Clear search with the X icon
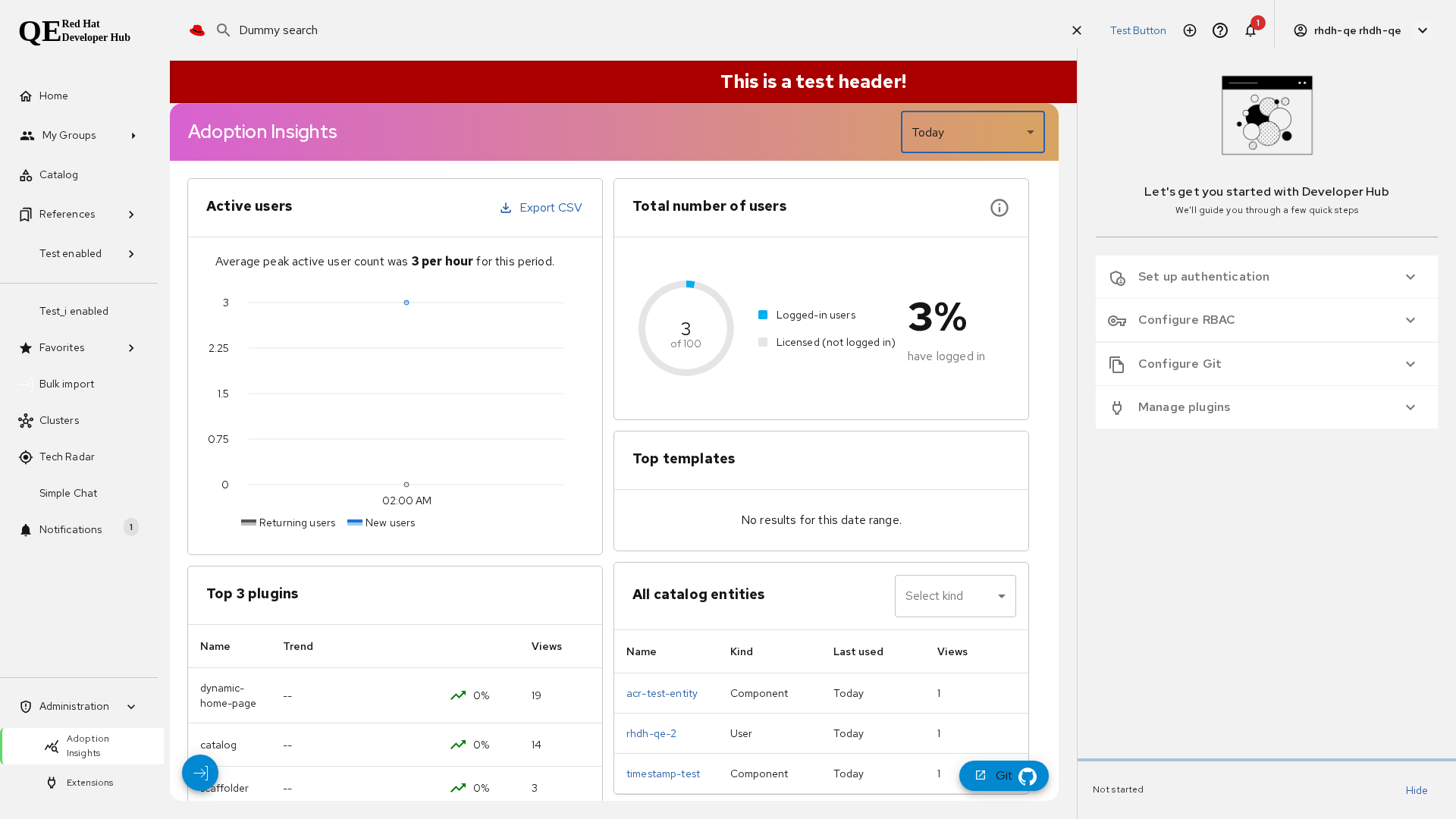Image resolution: width=1456 pixels, height=819 pixels. coord(1077,30)
